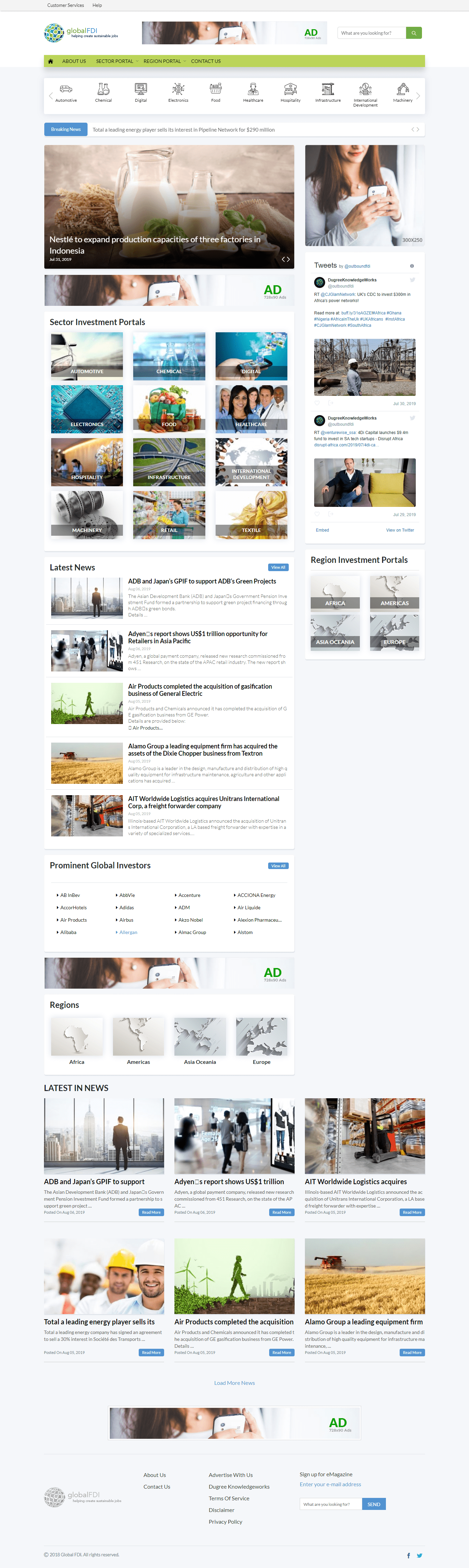Screen dimensions: 469x1568
Task: Open the Europe region portal tile
Action: click(x=395, y=632)
